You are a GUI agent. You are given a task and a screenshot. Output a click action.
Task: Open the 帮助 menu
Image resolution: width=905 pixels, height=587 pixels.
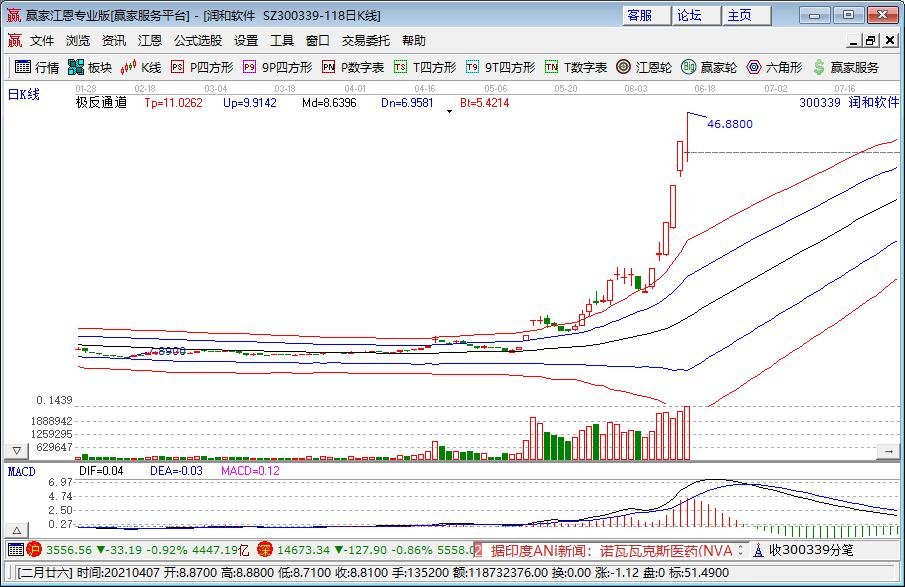coord(414,40)
